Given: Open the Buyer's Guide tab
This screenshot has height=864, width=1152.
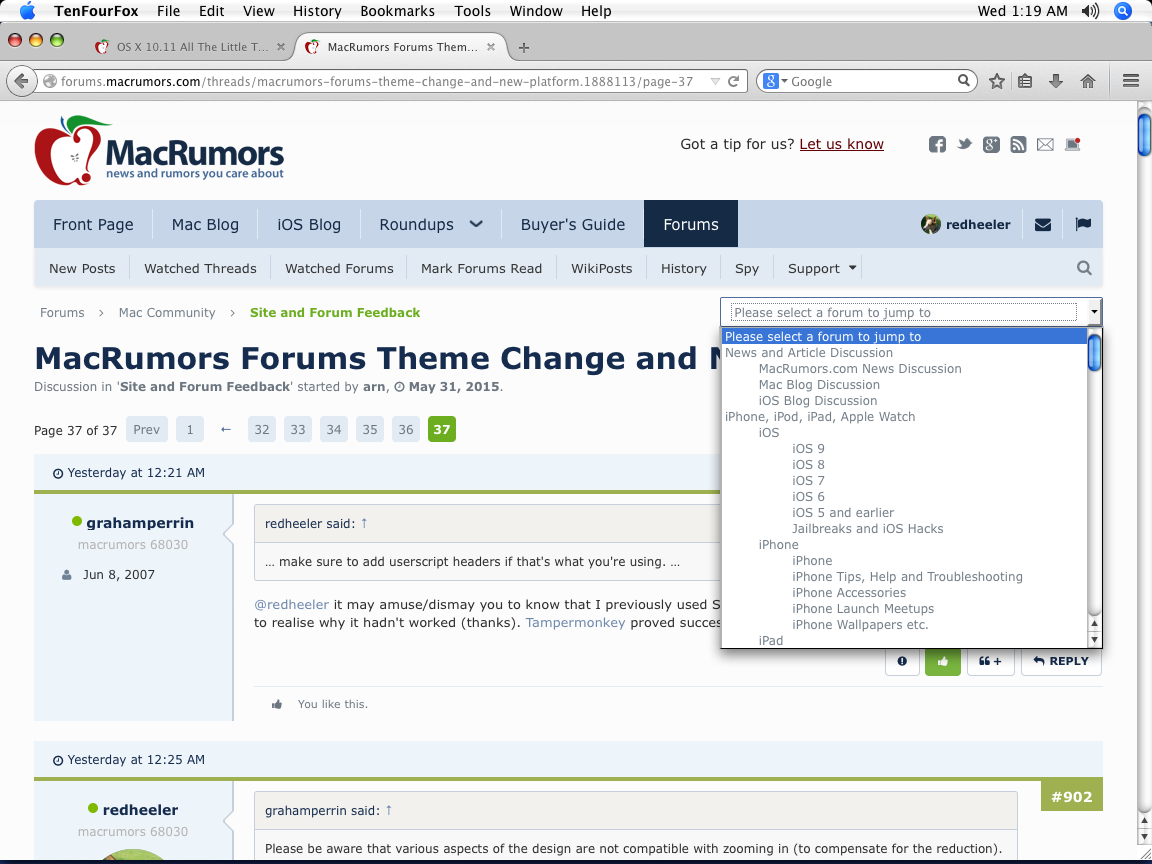Looking at the screenshot, I should pos(573,224).
